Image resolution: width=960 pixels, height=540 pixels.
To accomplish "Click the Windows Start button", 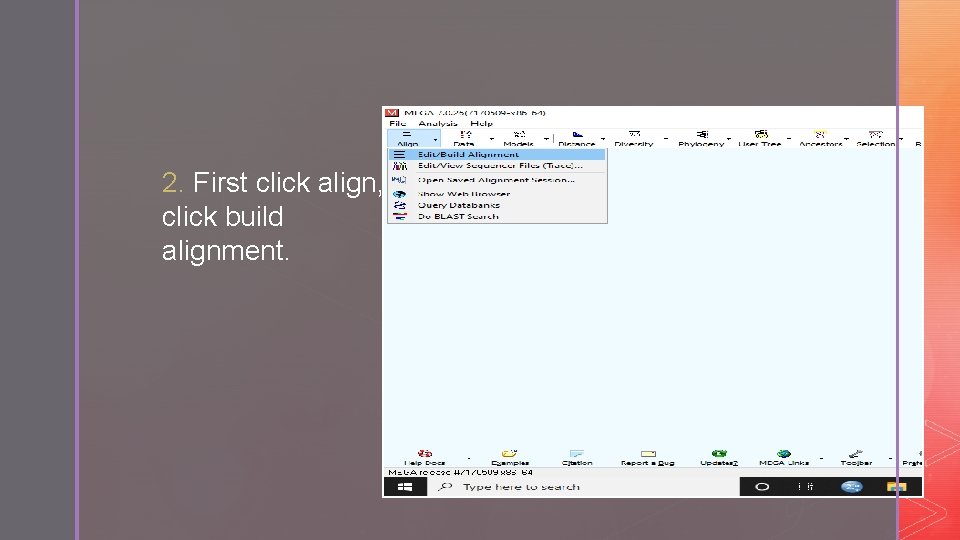I will 405,487.
